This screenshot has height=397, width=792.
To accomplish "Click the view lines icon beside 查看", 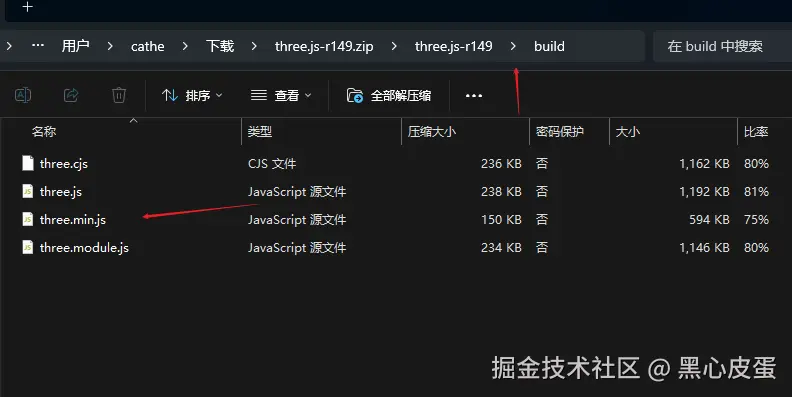I will [259, 95].
